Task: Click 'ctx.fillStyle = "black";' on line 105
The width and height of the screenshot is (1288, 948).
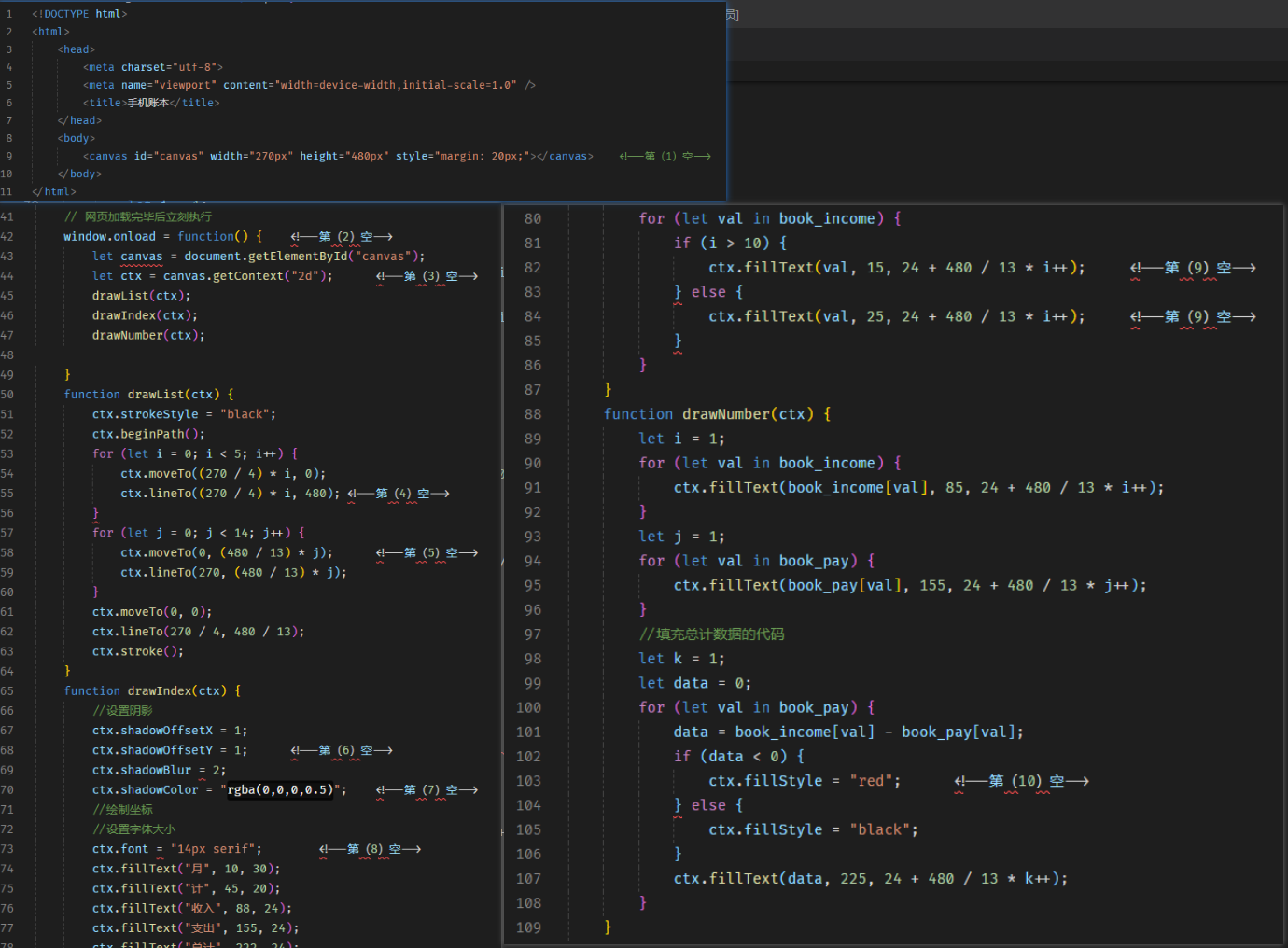Action: coord(813,829)
